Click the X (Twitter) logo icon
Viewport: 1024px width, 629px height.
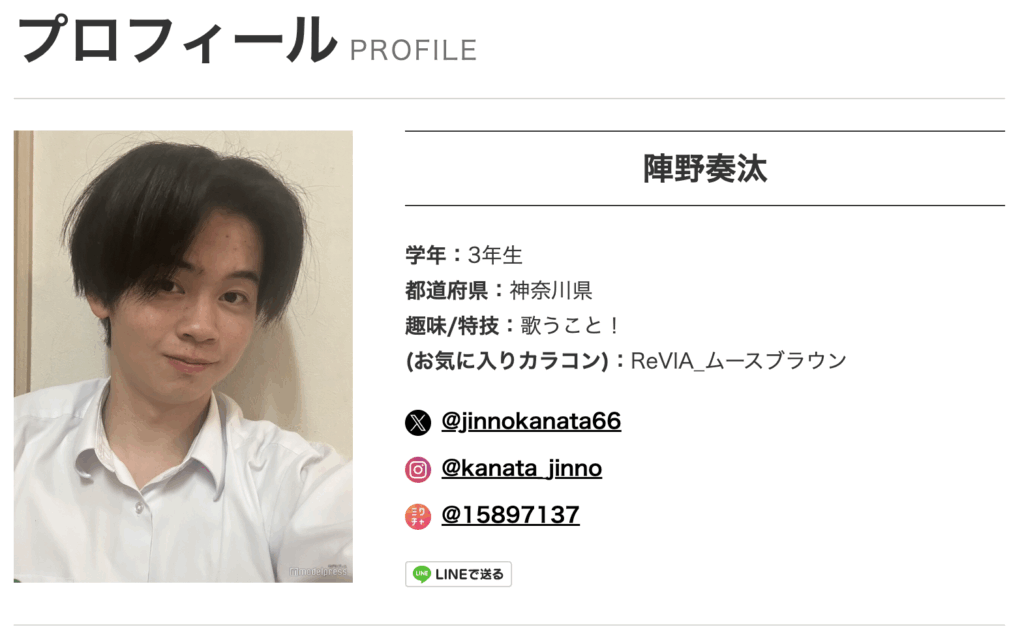[417, 423]
